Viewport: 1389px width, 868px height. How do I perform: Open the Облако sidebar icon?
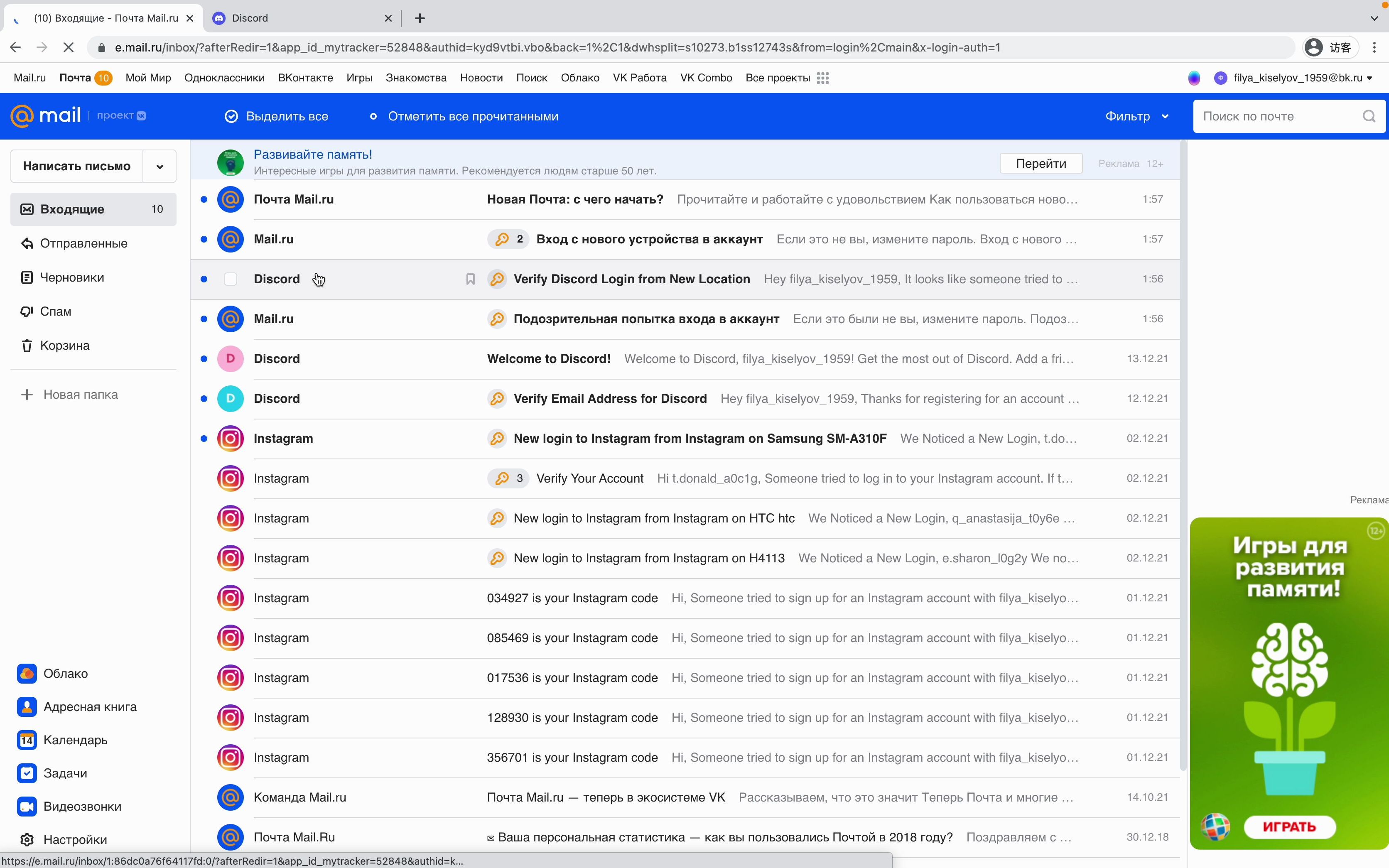tap(27, 673)
